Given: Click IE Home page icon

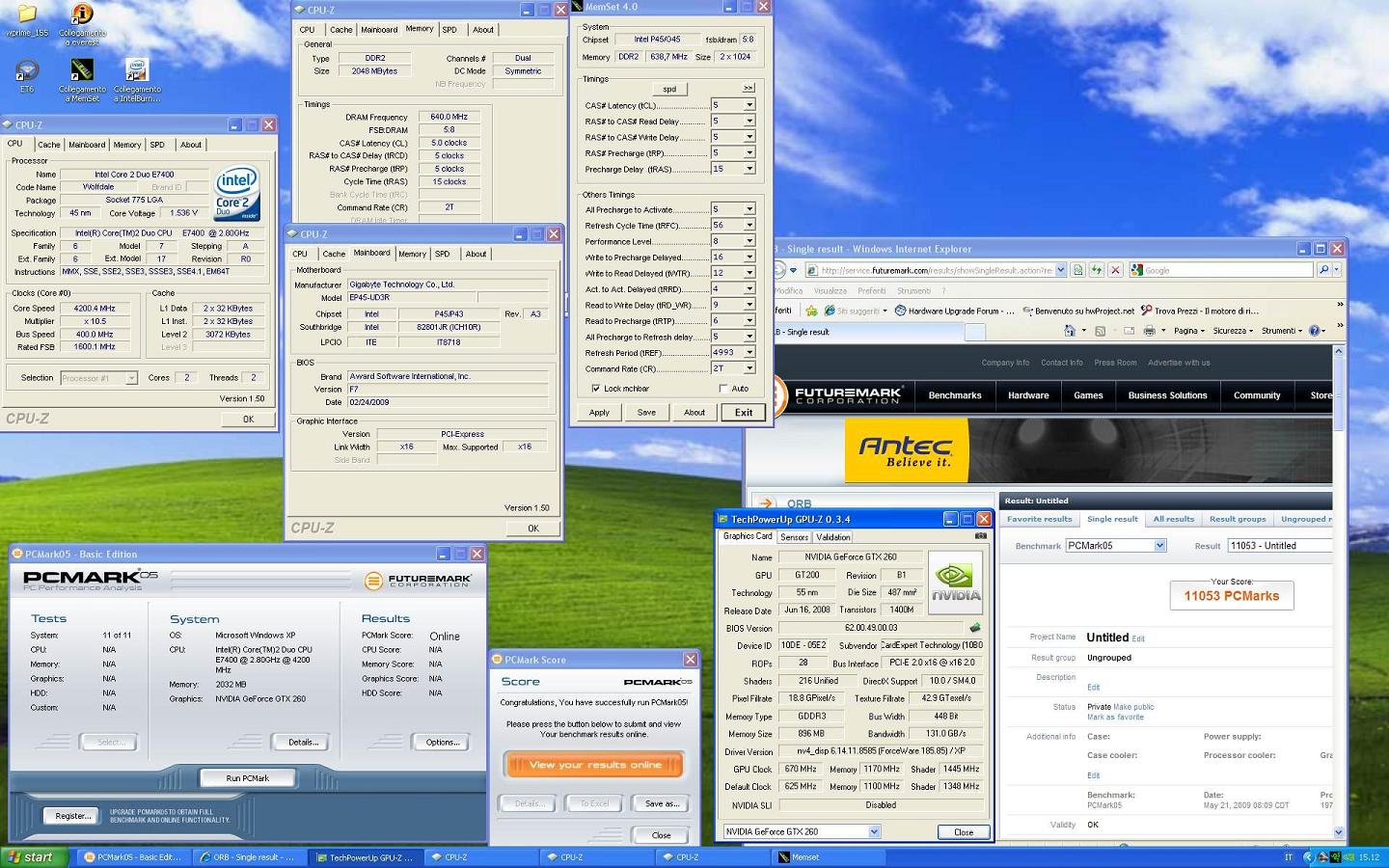Looking at the screenshot, I should pyautogui.click(x=1069, y=331).
